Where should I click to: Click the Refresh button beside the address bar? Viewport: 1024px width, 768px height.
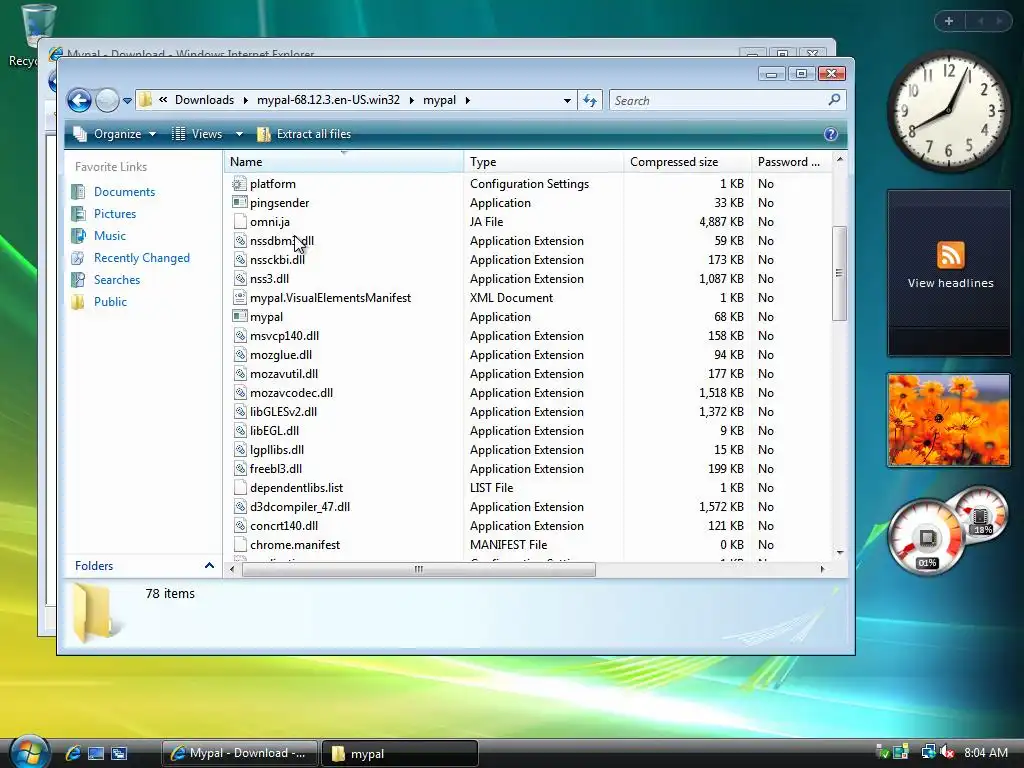coord(590,101)
